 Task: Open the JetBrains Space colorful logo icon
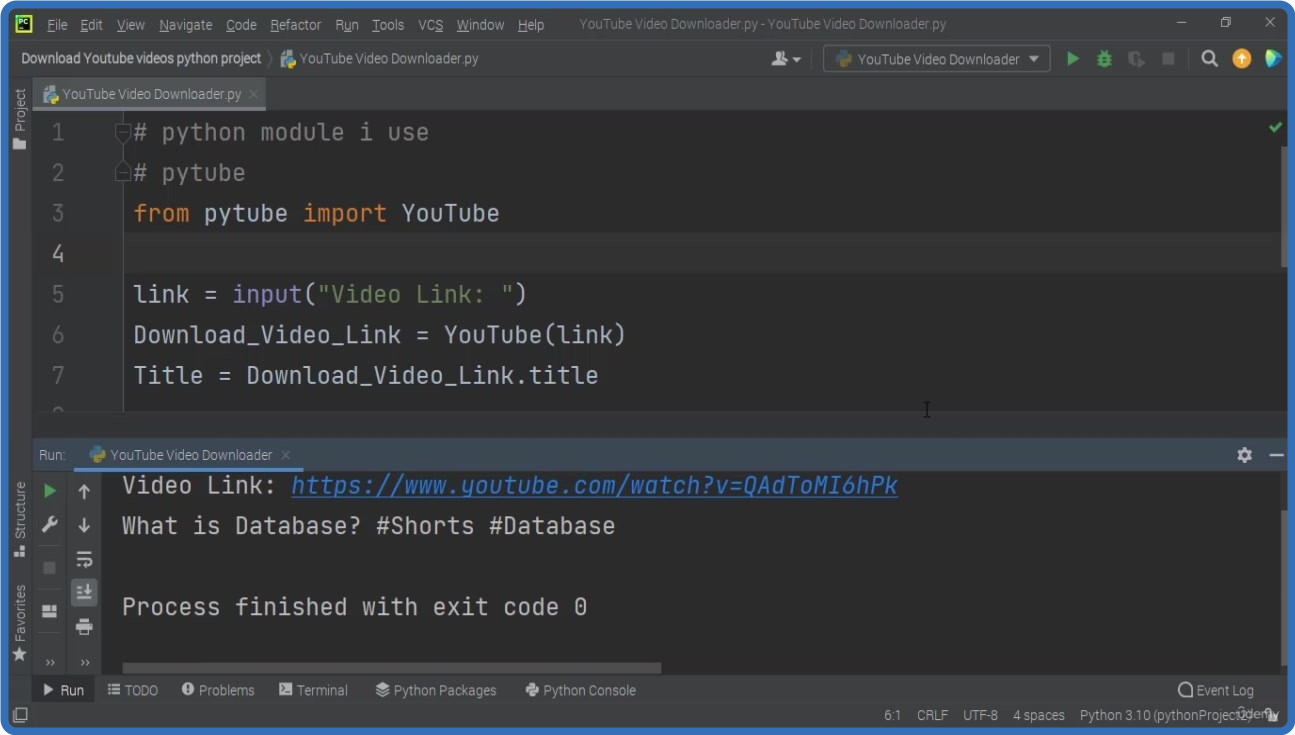click(x=1273, y=59)
